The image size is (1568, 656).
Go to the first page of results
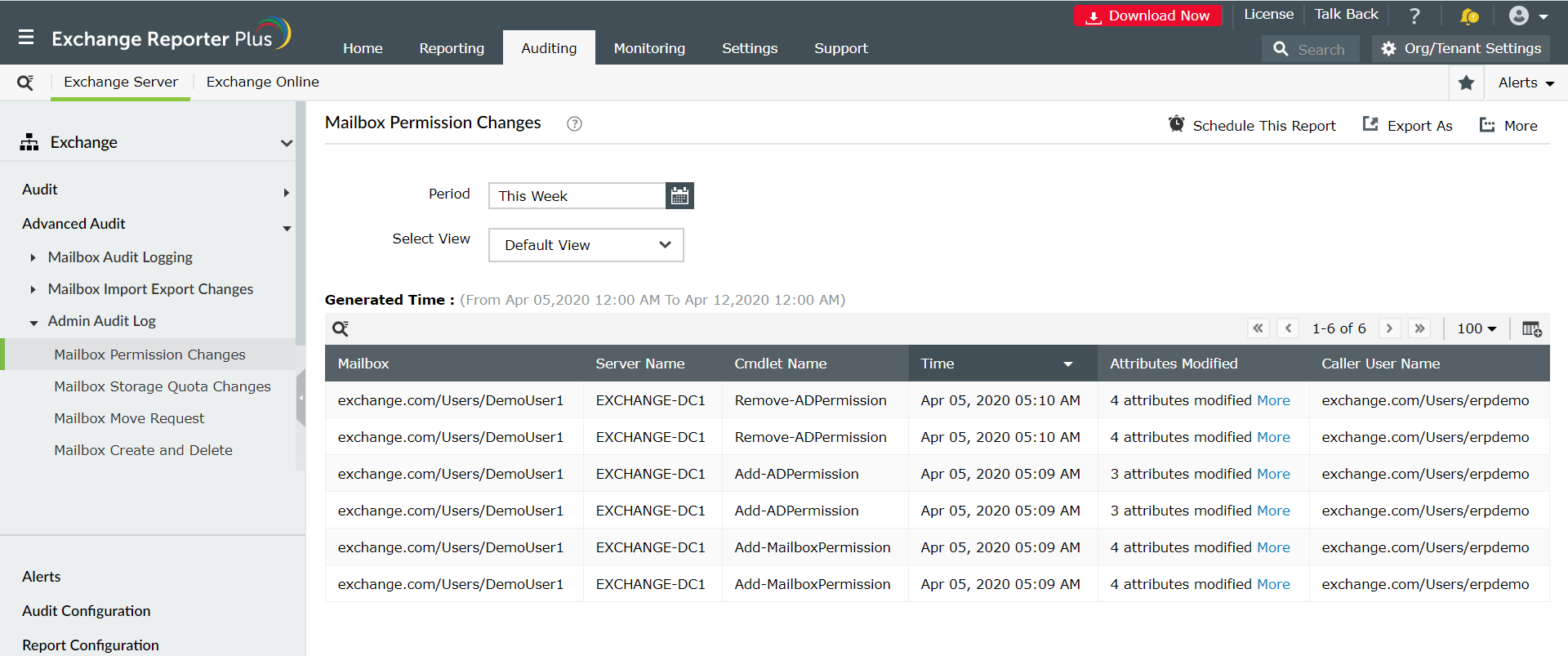click(x=1258, y=328)
